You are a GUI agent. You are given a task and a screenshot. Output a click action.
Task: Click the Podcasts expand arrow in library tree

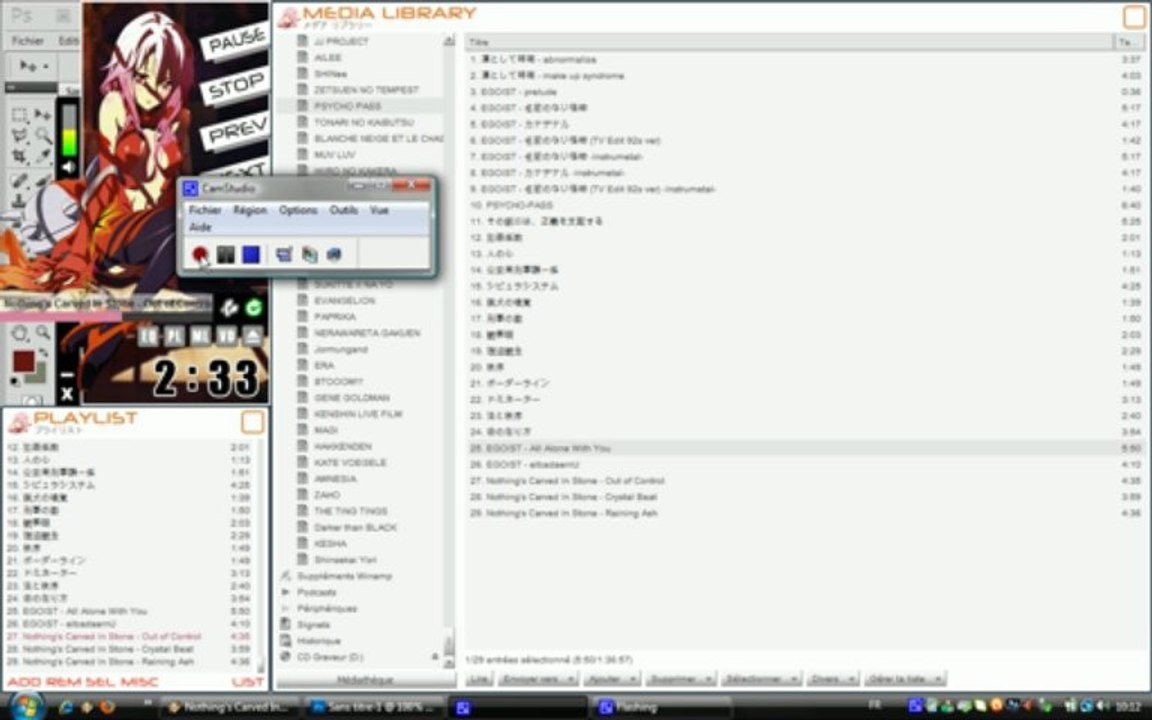click(285, 592)
